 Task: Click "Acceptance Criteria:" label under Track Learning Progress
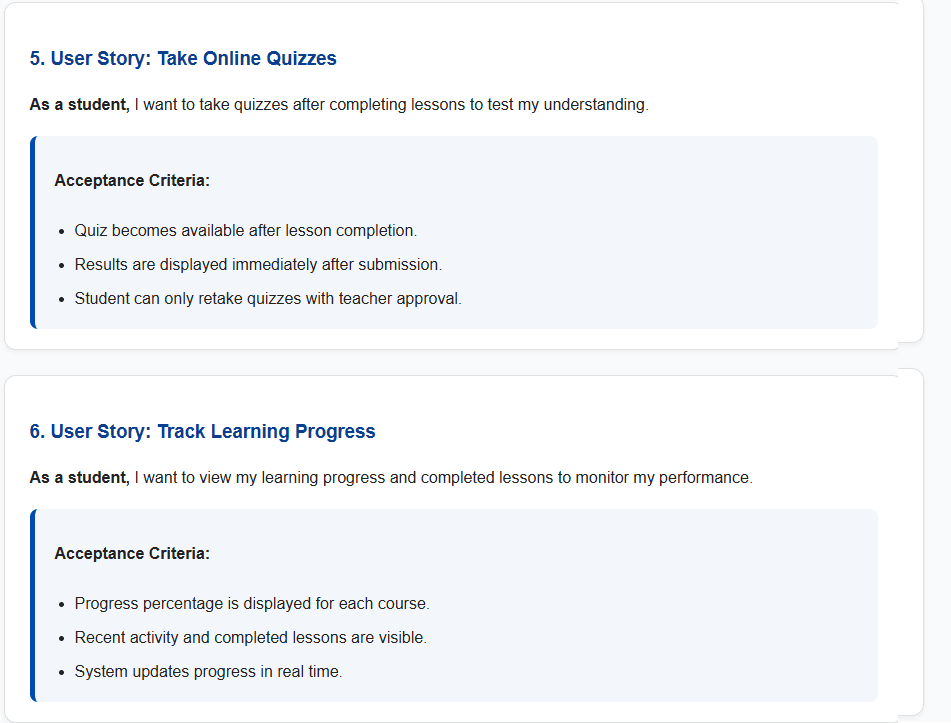(x=132, y=554)
